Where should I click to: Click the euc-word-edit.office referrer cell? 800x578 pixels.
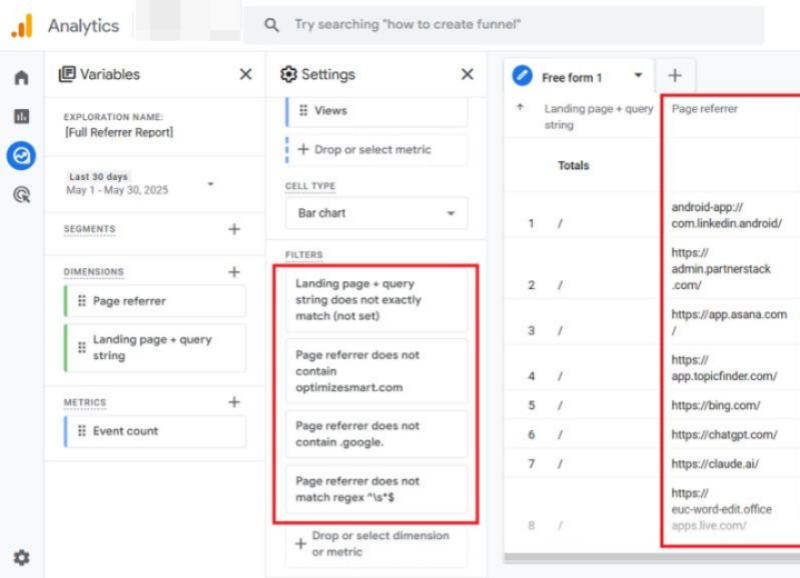coord(721,509)
